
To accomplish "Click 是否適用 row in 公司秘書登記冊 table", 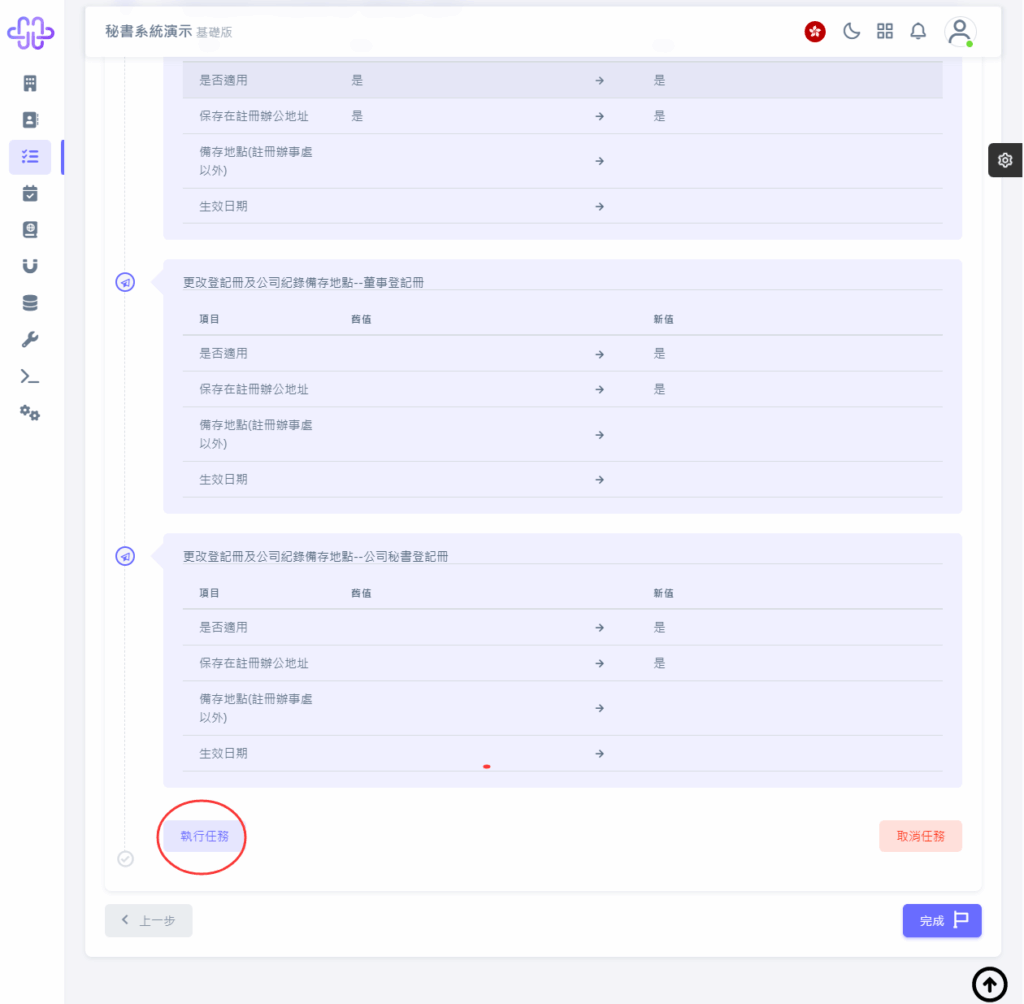I will 562,627.
